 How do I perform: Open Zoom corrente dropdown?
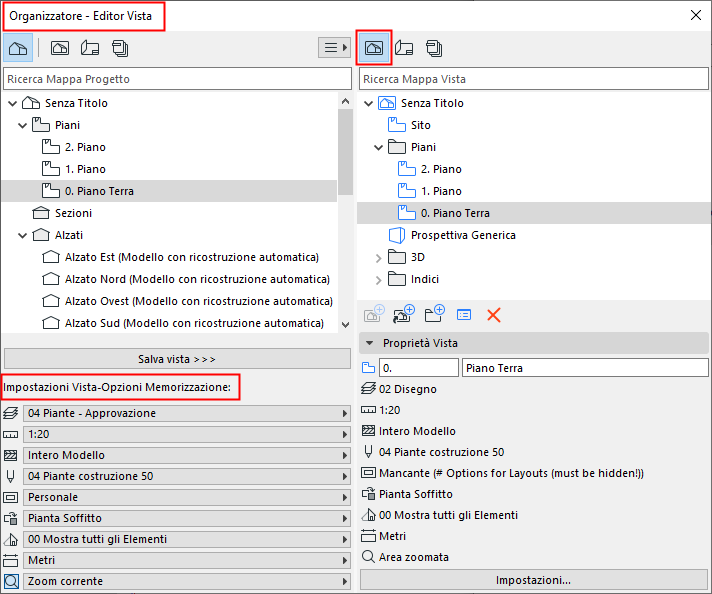point(187,581)
